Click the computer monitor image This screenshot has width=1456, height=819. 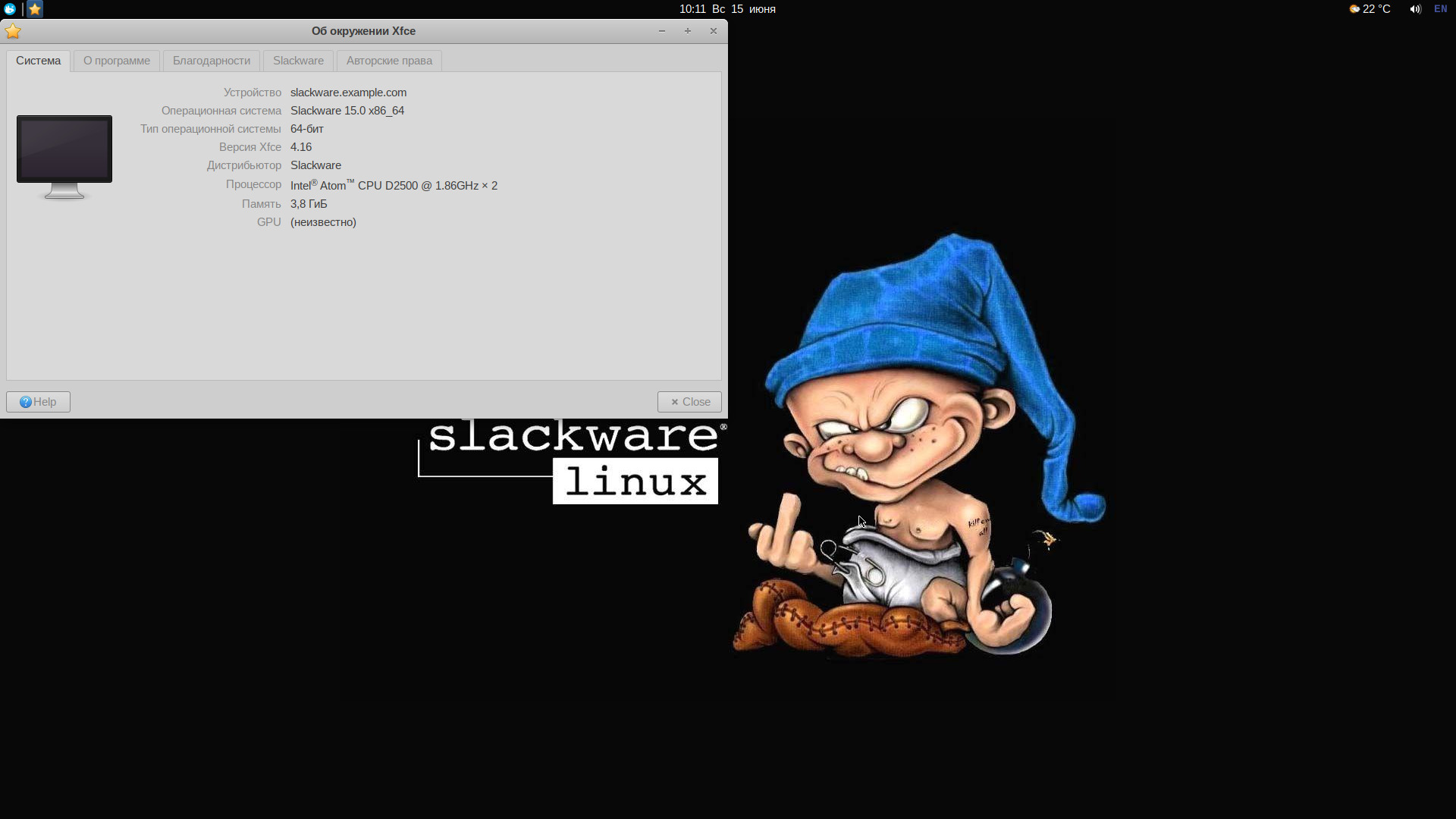pyautogui.click(x=64, y=156)
